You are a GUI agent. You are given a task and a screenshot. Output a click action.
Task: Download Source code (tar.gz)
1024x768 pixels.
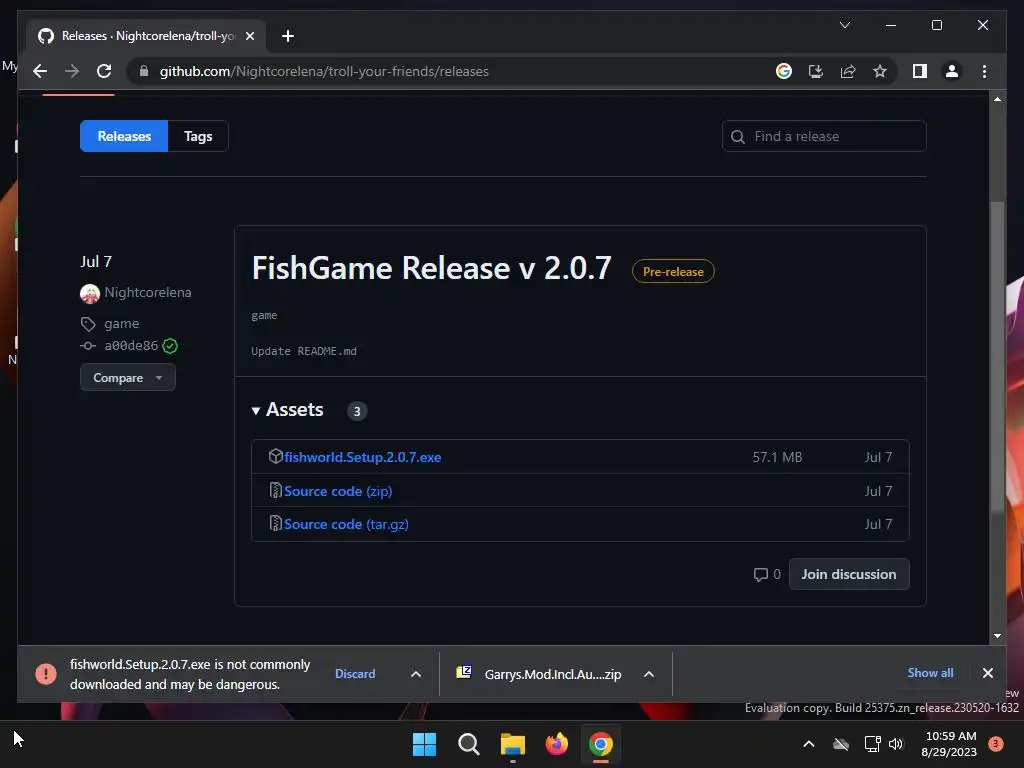tap(346, 524)
